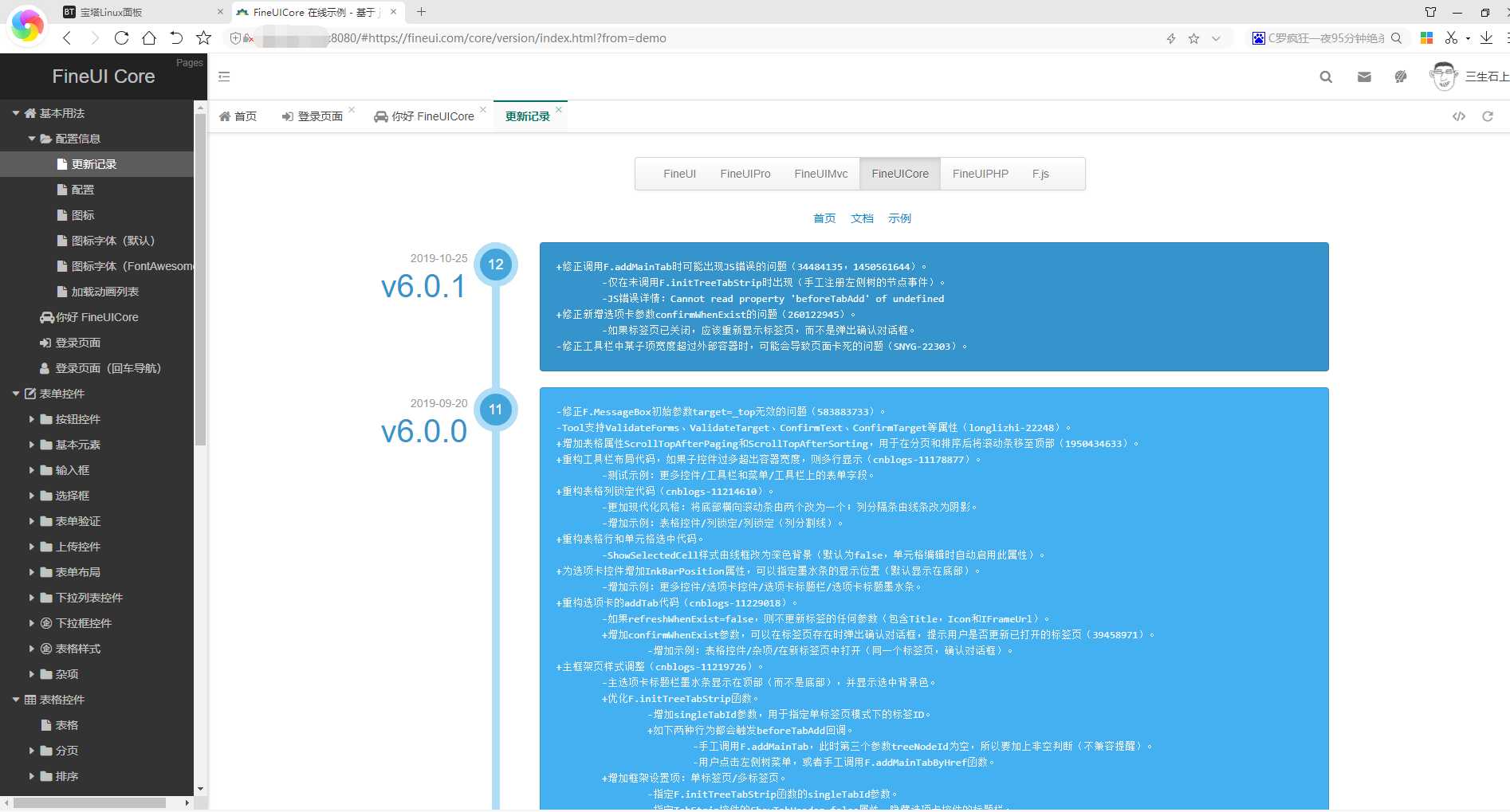Expand the 分页 folder
Screen dimensions: 1510x812
pyautogui.click(x=32, y=751)
